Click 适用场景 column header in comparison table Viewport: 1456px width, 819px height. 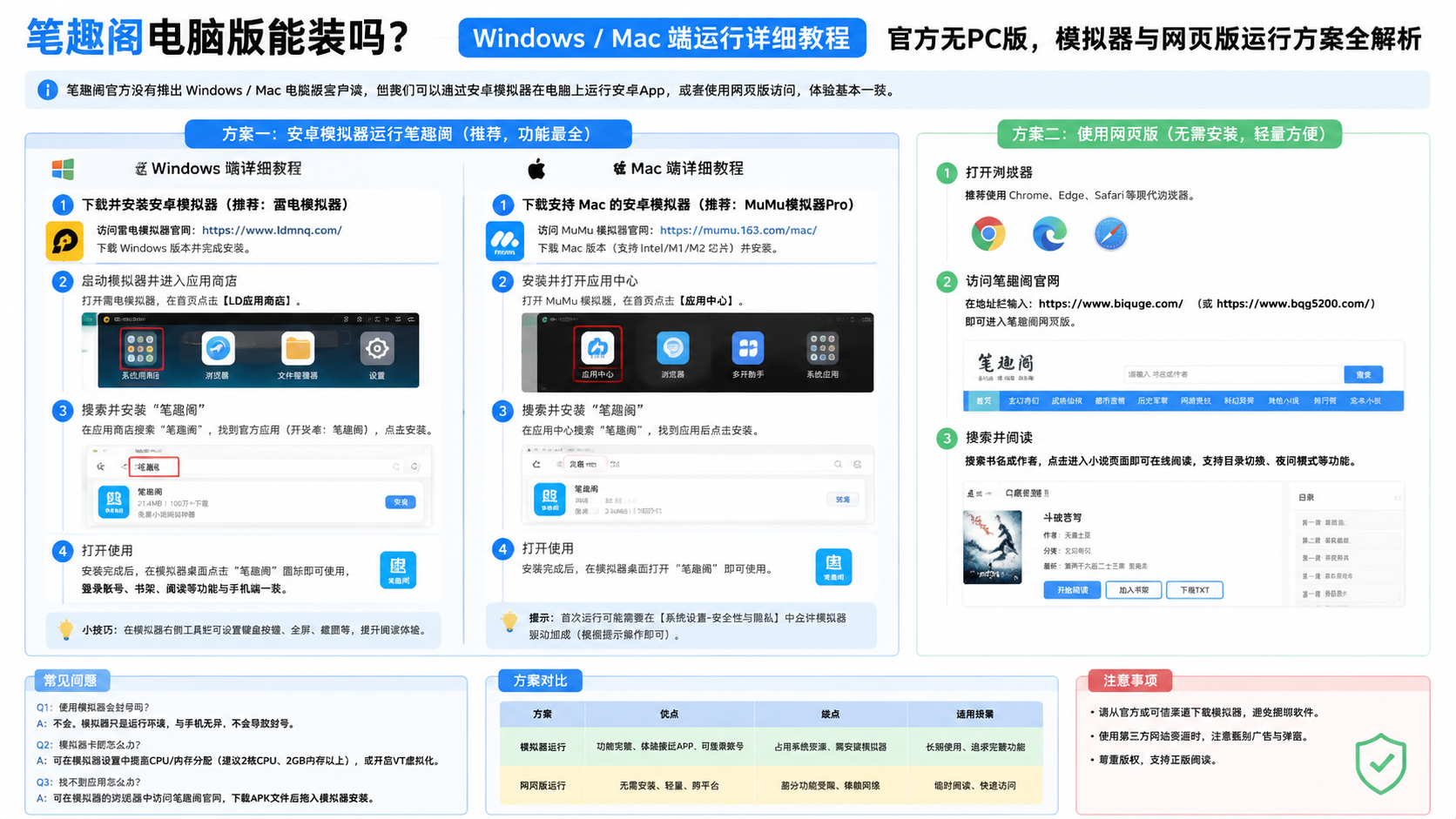[x=974, y=714]
